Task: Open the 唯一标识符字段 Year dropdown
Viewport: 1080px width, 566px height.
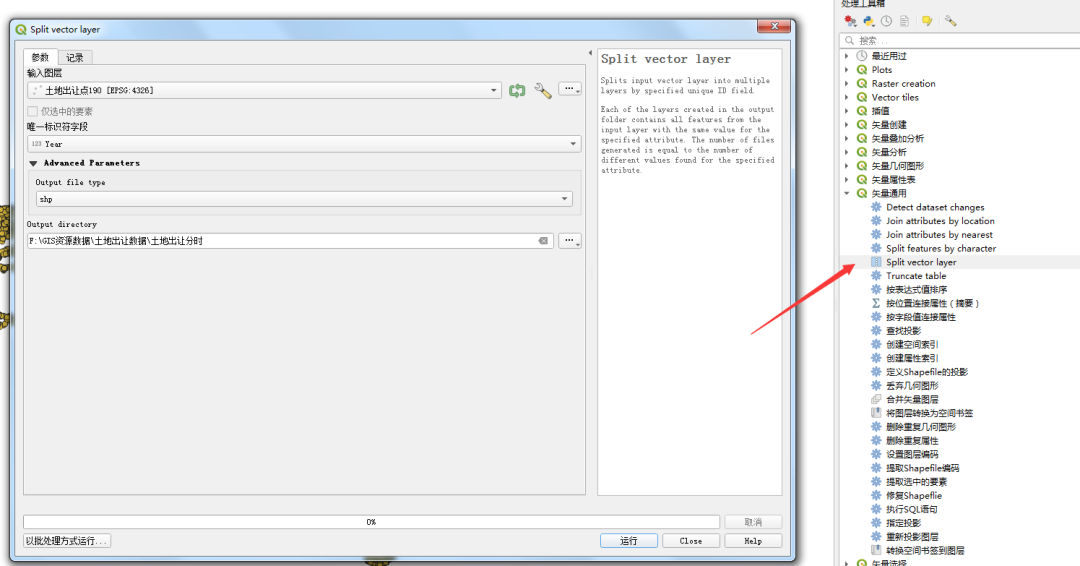Action: tap(304, 144)
